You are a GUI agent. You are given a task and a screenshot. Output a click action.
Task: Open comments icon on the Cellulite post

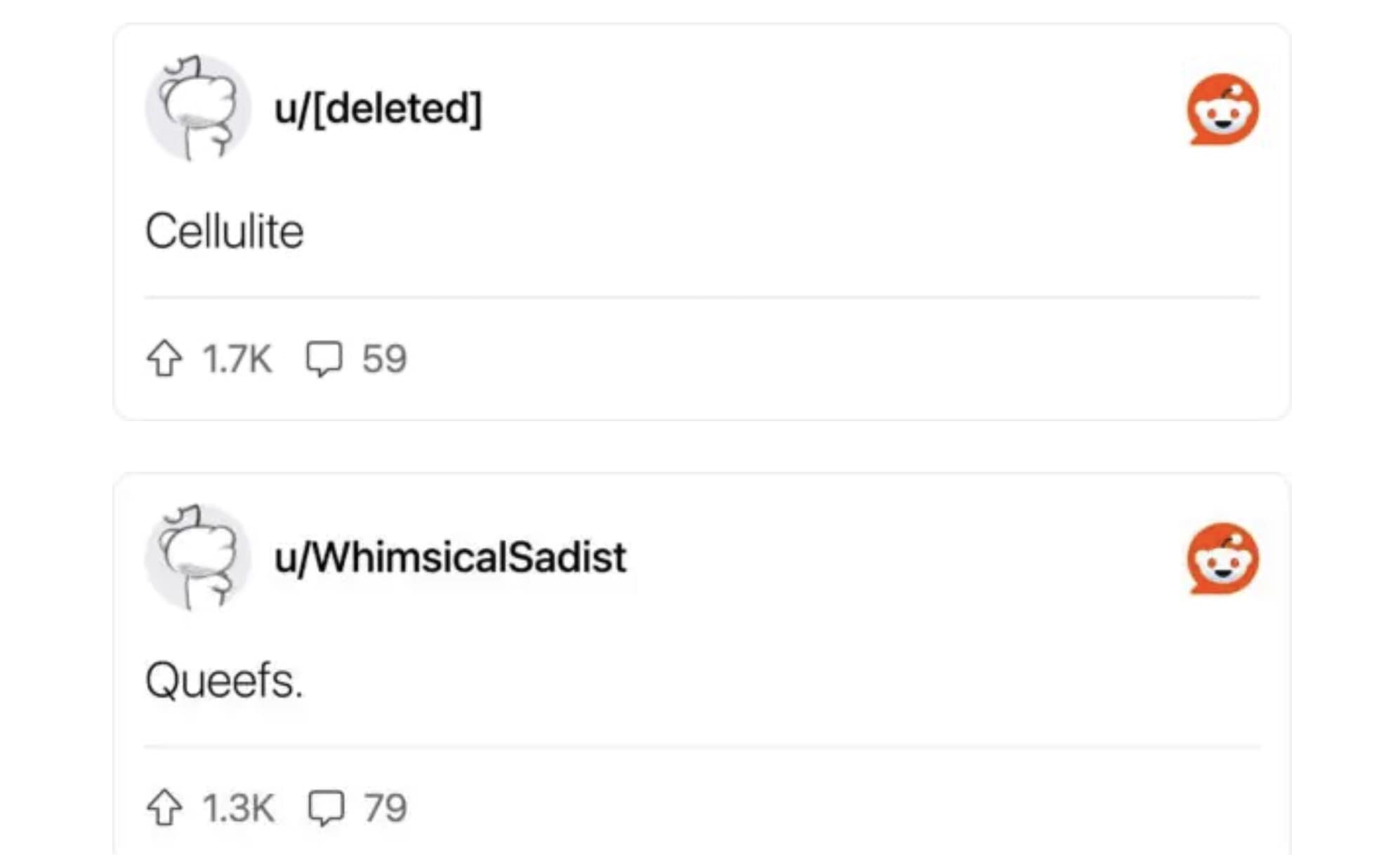click(x=324, y=359)
